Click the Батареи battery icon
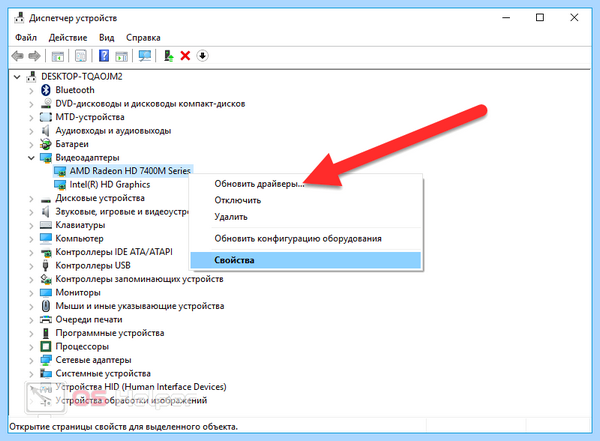The image size is (600, 441). click(46, 144)
